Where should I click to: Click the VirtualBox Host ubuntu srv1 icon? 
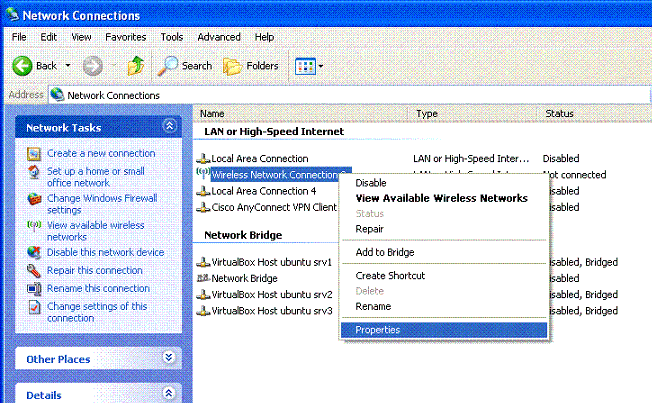point(203,262)
